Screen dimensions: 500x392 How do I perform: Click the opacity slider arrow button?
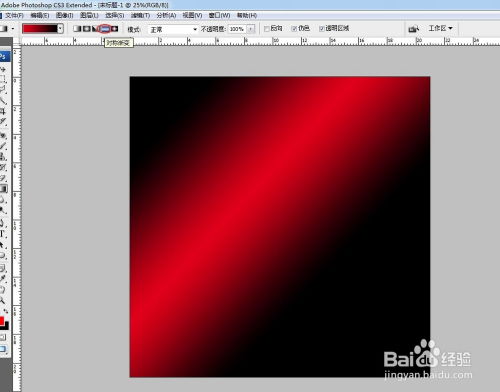click(251, 29)
